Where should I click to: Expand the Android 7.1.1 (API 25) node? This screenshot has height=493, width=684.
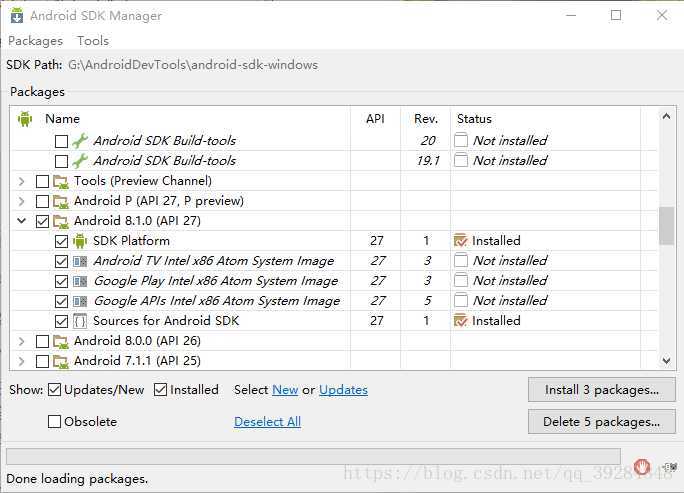[21, 362]
